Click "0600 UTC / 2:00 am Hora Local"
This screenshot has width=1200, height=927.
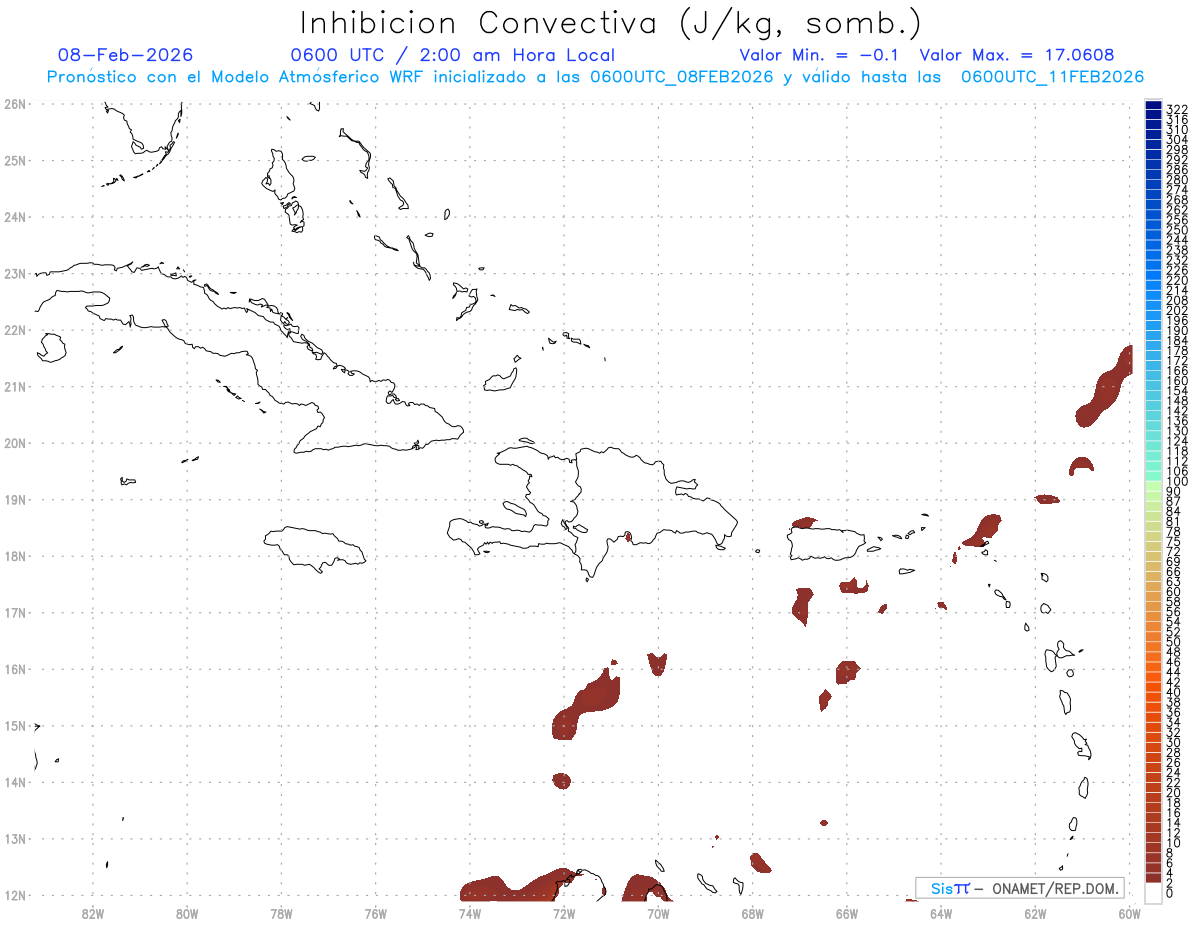point(452,55)
